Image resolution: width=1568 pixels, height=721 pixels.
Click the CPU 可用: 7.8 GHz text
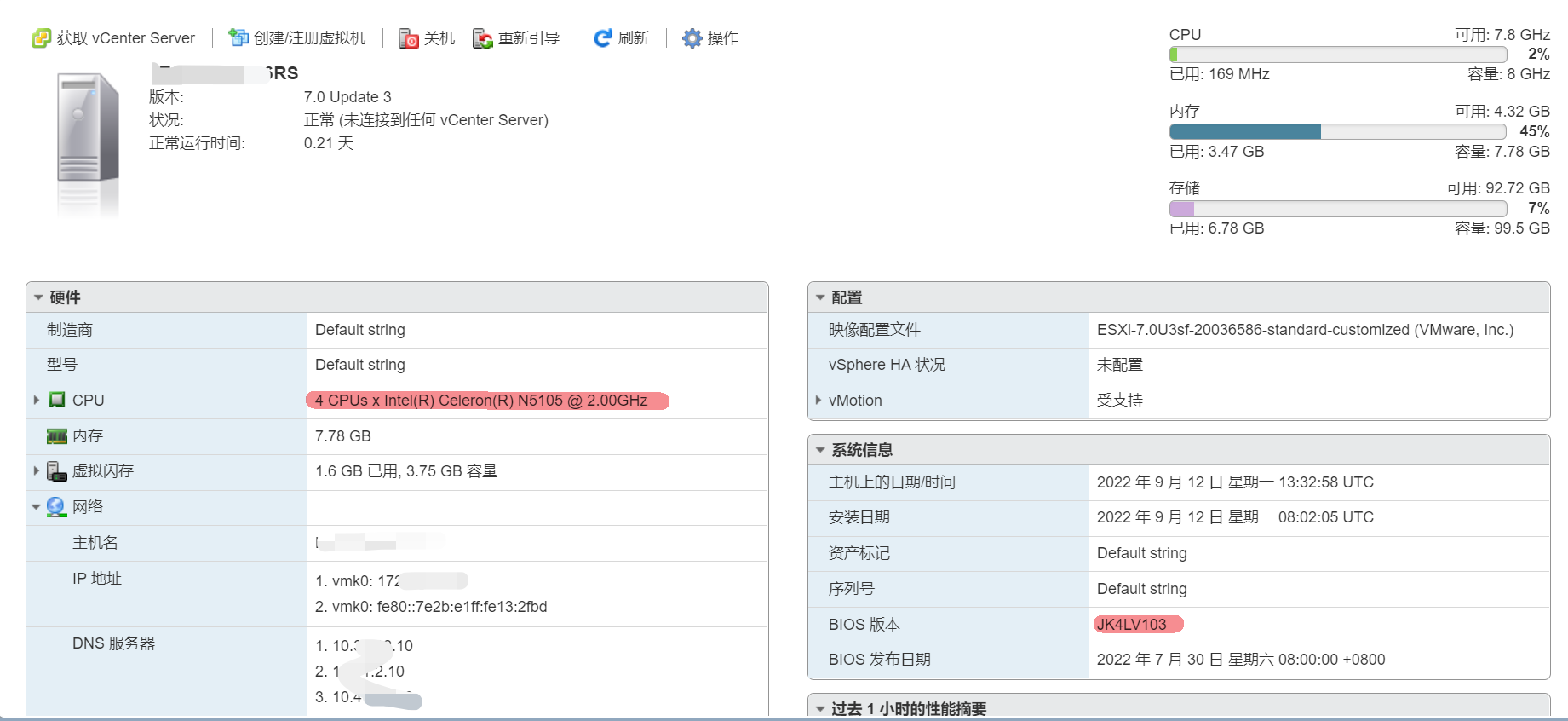(1502, 35)
